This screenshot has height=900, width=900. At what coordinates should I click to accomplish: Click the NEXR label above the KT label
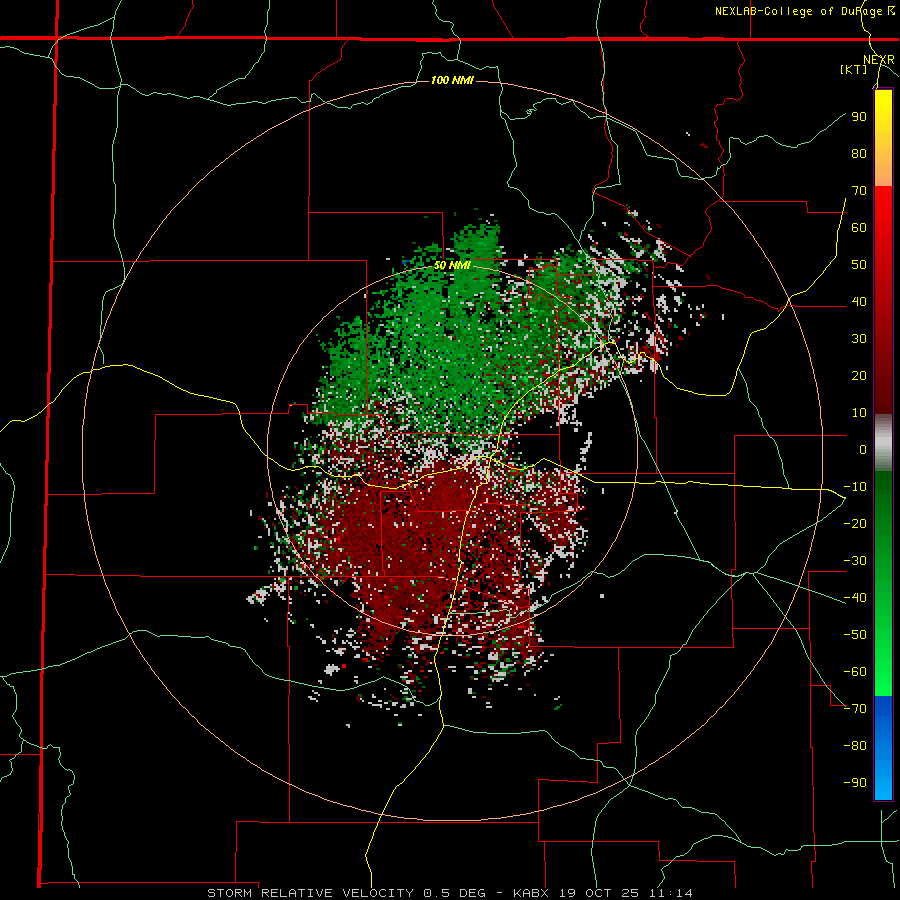pos(879,60)
